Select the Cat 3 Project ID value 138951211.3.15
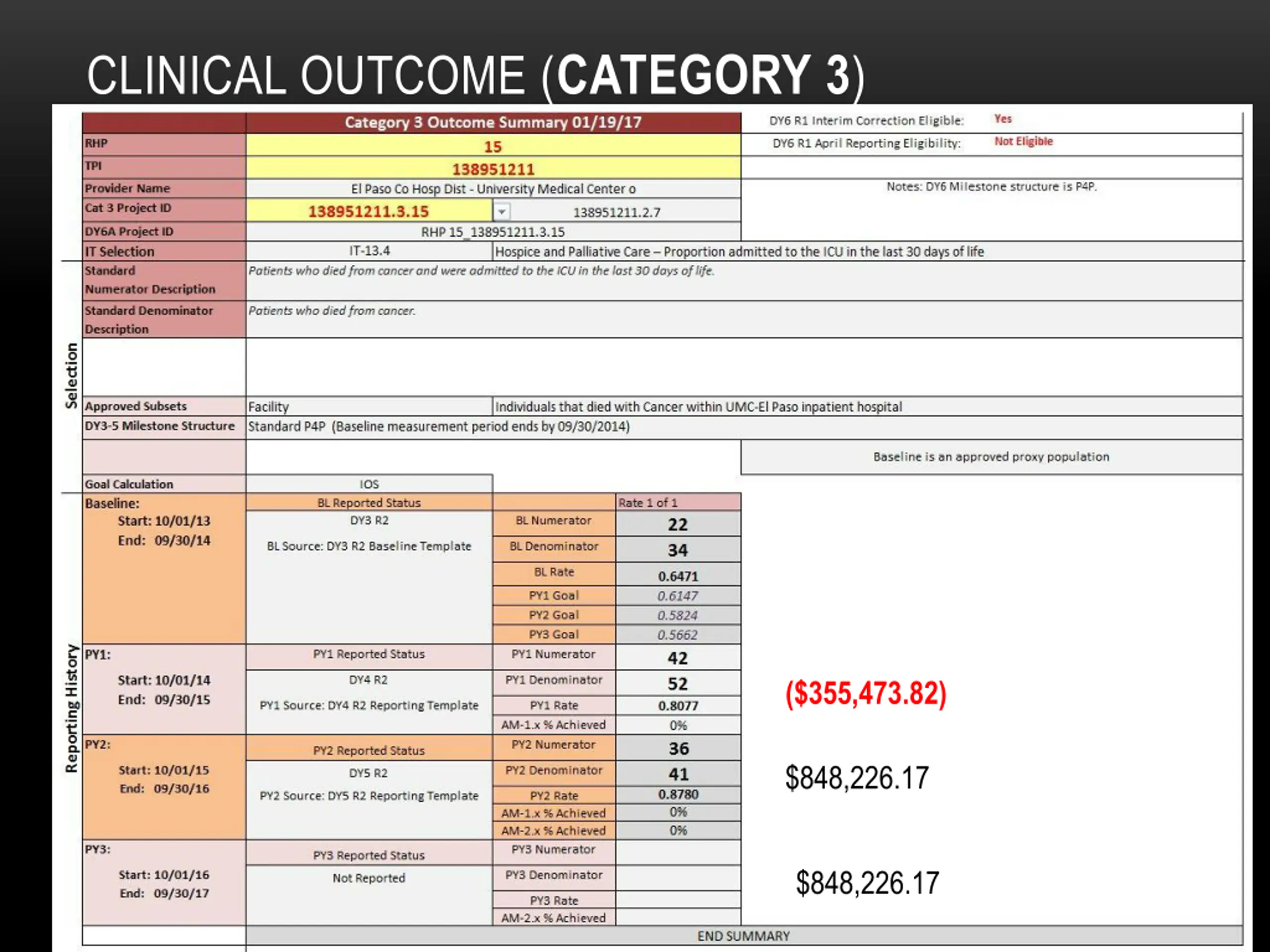Screen dimensions: 1270x952 (x=369, y=212)
